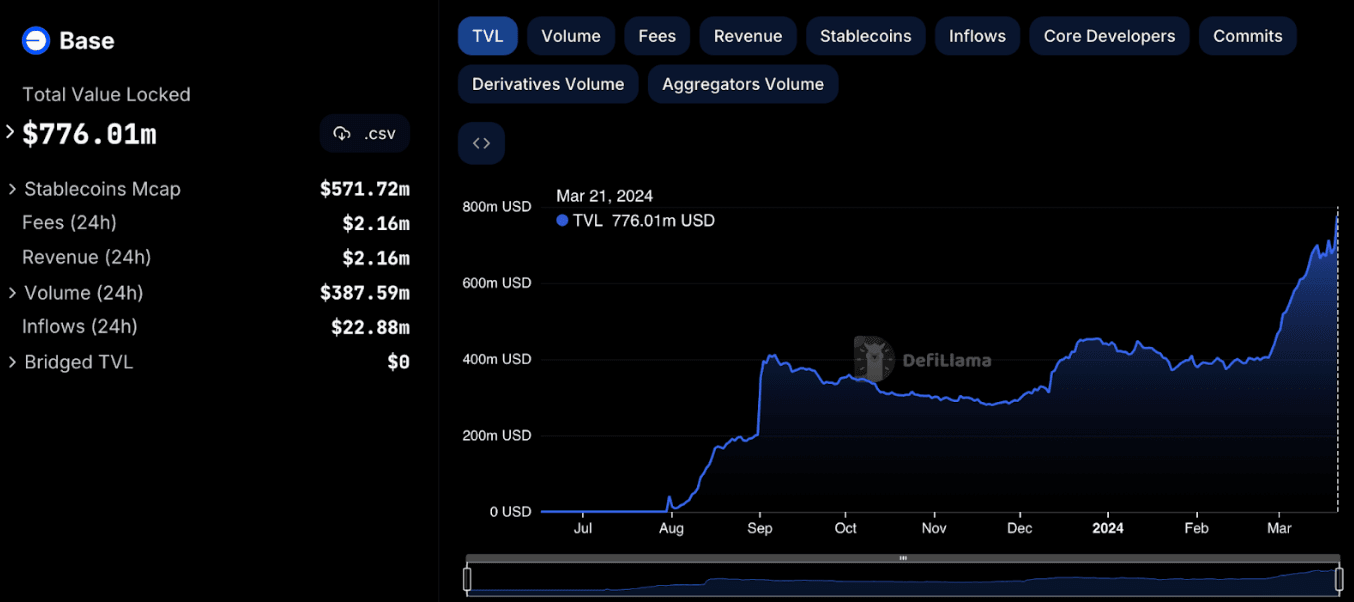Image resolution: width=1354 pixels, height=602 pixels.
Task: Expand the Stablecoins Mcap row
Action: (x=13, y=189)
